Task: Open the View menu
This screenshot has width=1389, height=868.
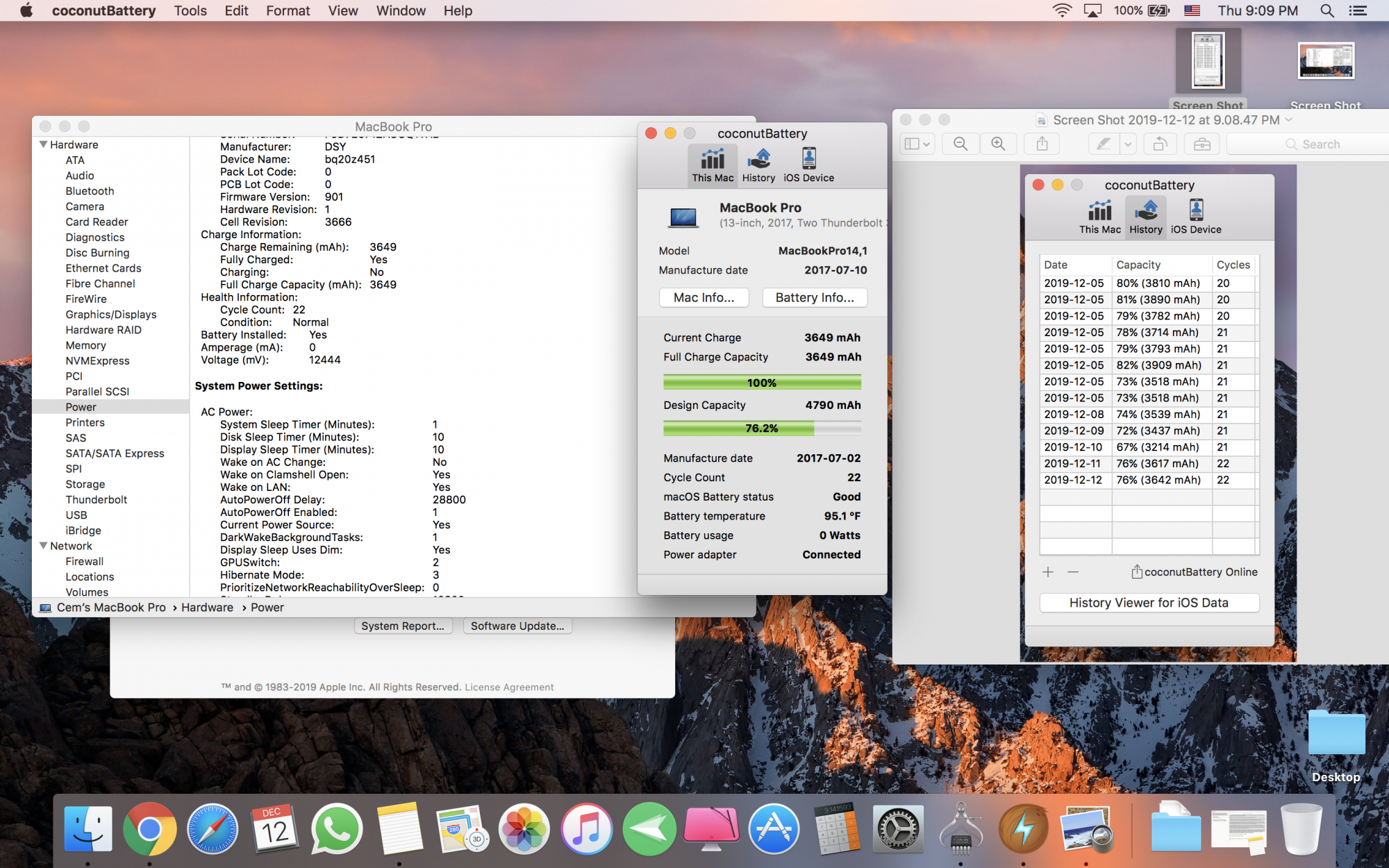Action: 343,10
